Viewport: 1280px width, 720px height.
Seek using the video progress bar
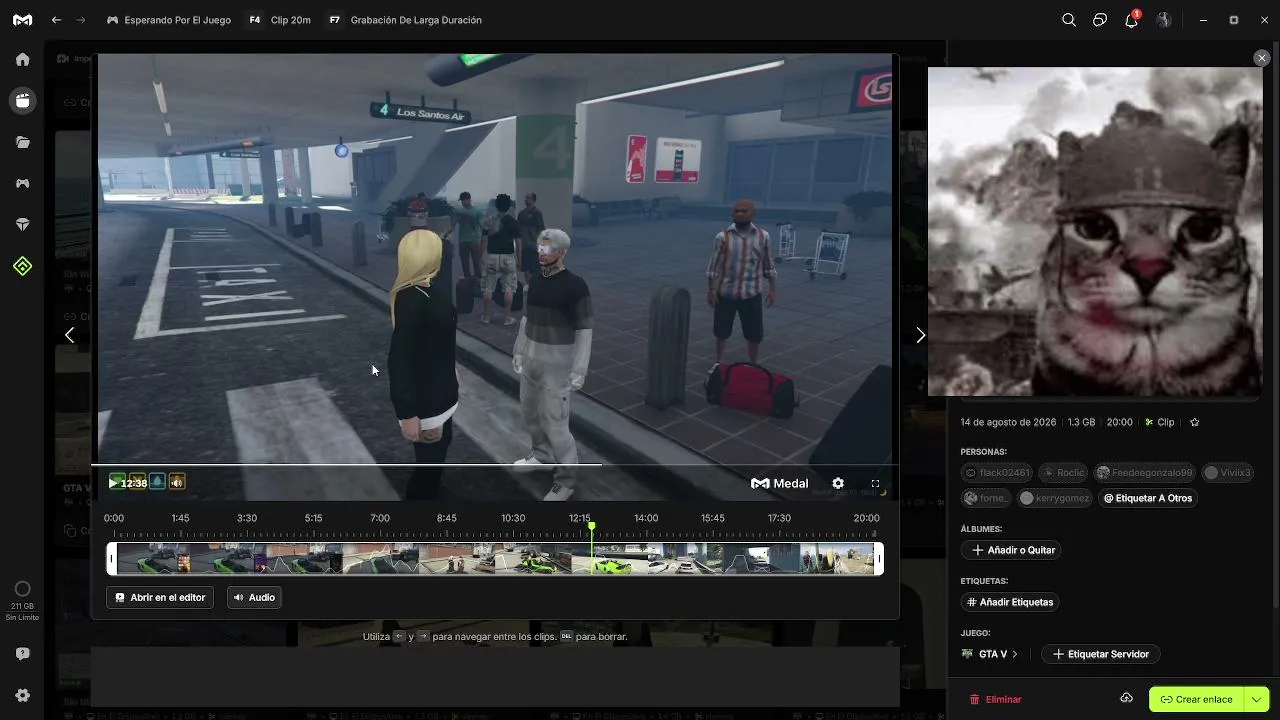[495, 464]
